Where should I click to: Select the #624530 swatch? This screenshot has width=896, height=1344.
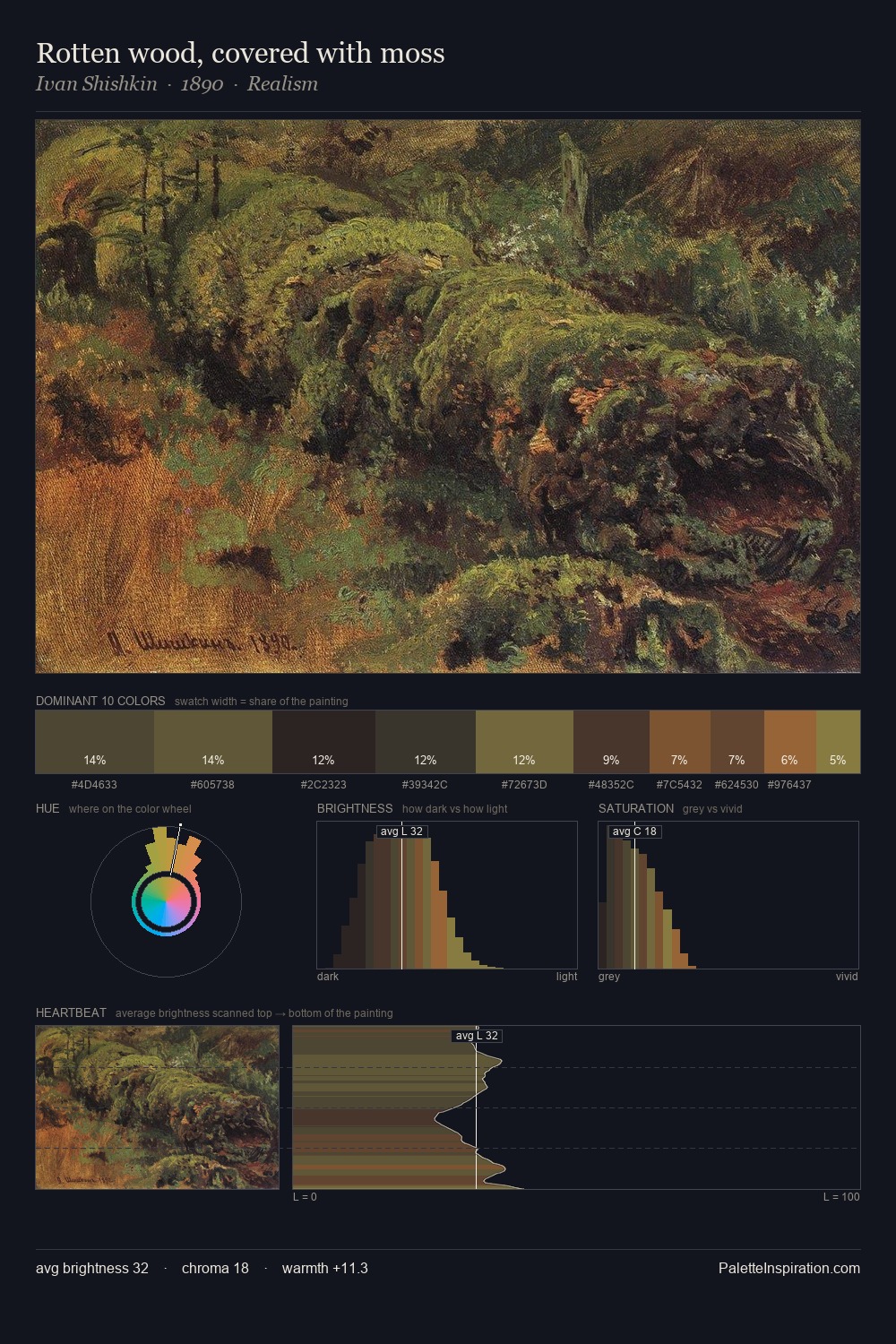[737, 742]
